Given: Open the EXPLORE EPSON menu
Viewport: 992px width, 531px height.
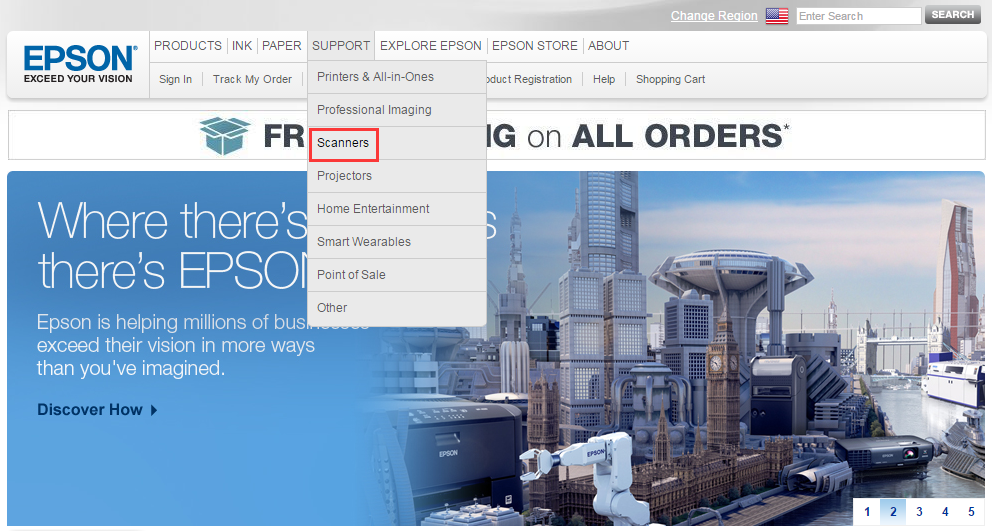Looking at the screenshot, I should [431, 46].
